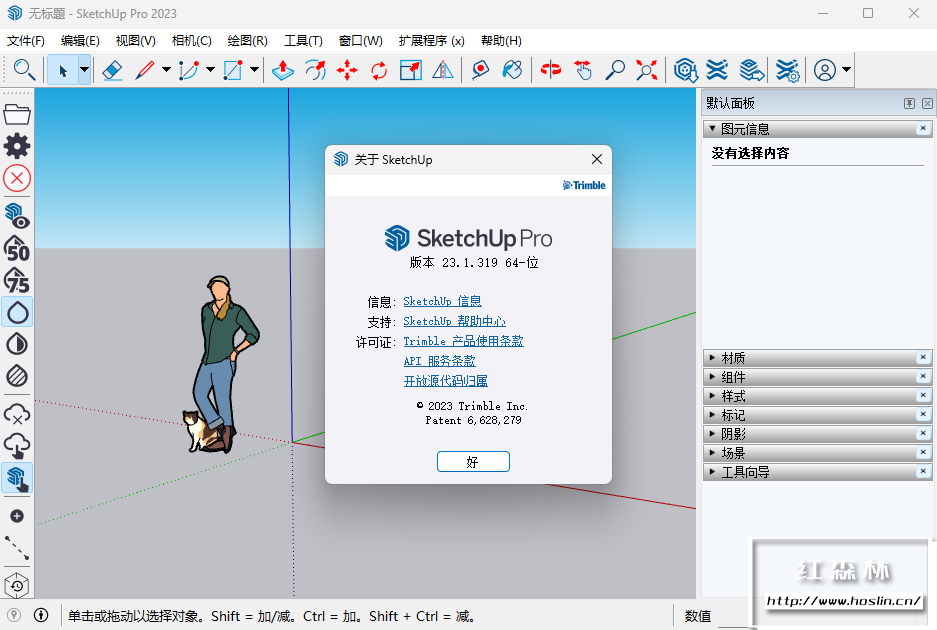Toggle the water-drop style button in sidebar

click(x=17, y=312)
